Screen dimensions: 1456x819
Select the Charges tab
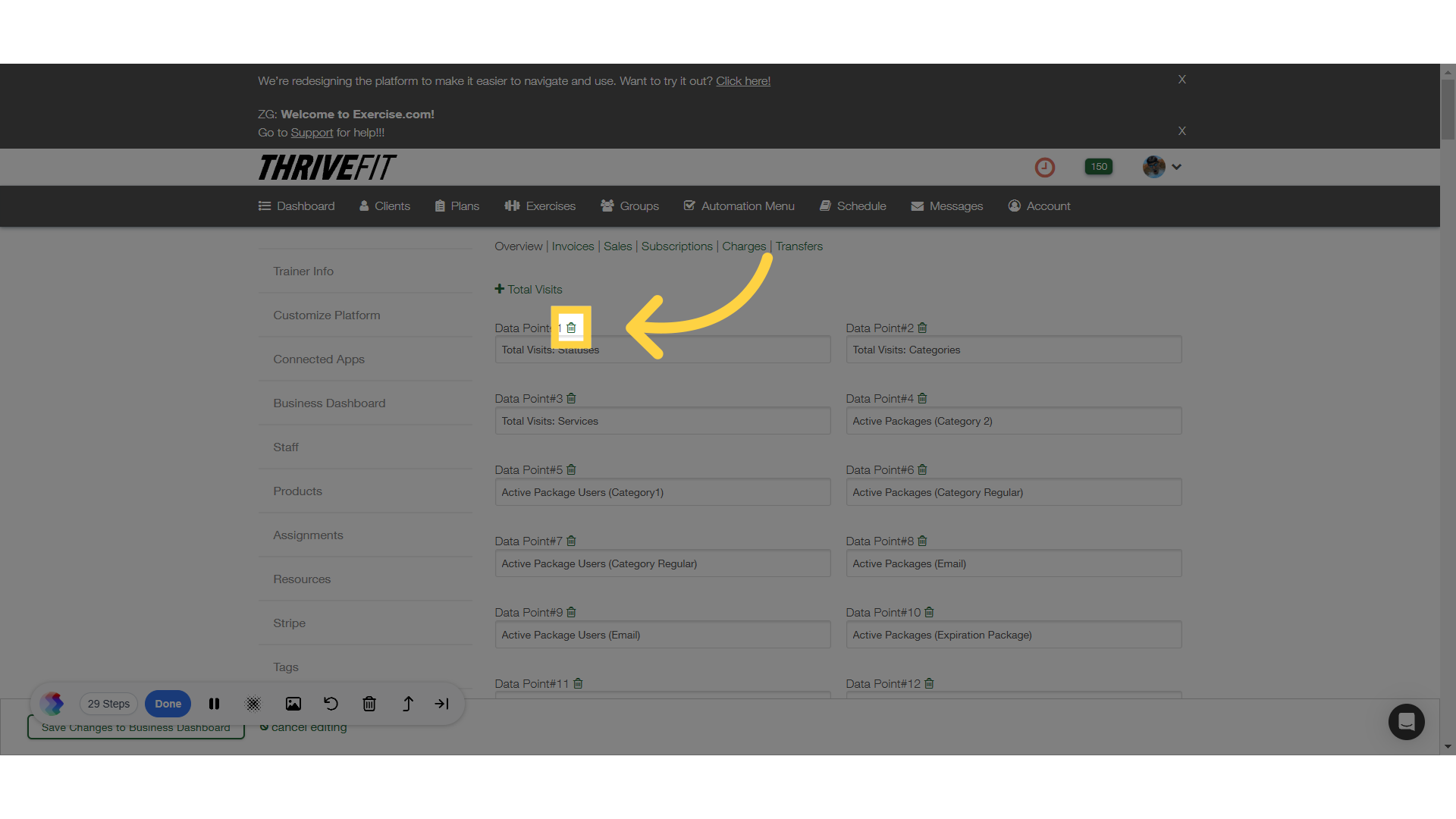pos(744,246)
